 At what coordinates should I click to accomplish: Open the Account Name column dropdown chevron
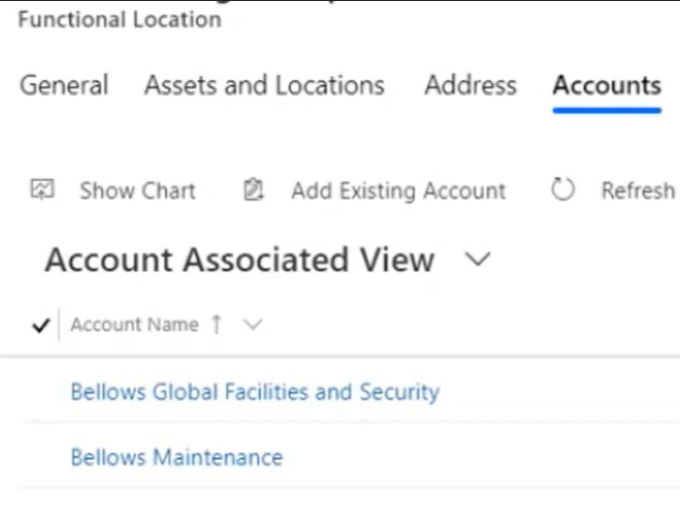coord(253,324)
